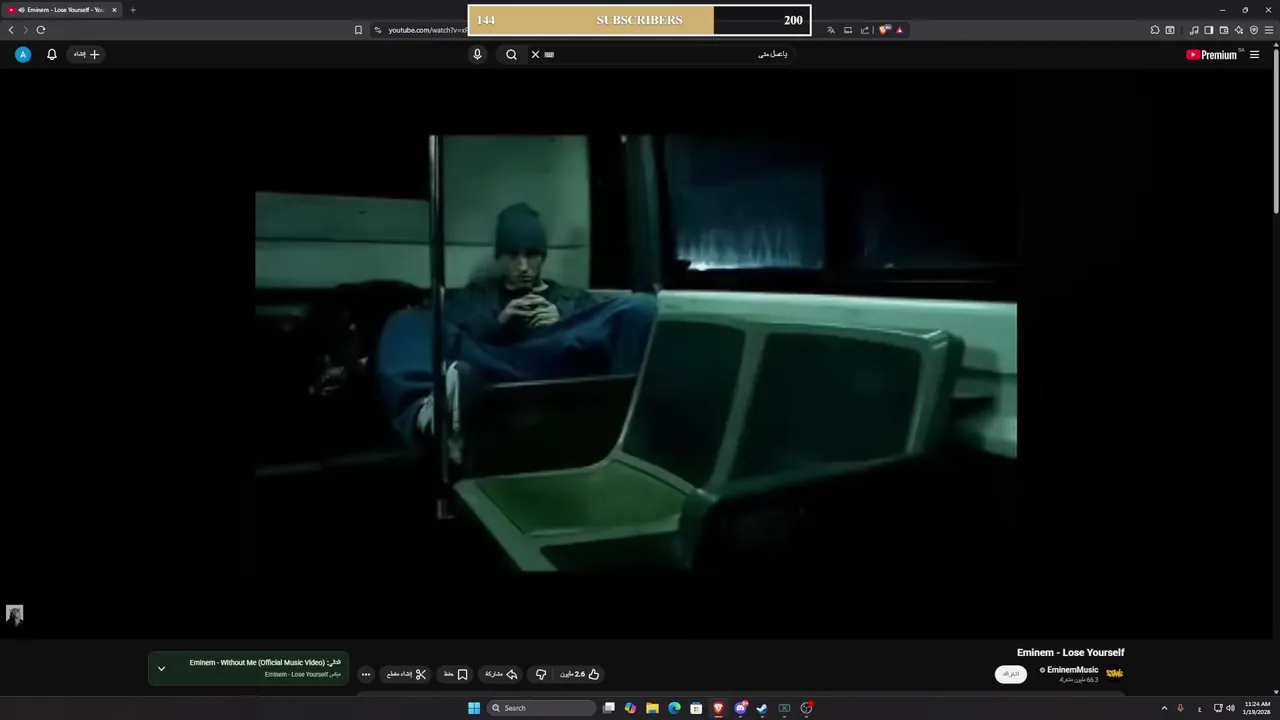Reload the current page

click(x=41, y=30)
